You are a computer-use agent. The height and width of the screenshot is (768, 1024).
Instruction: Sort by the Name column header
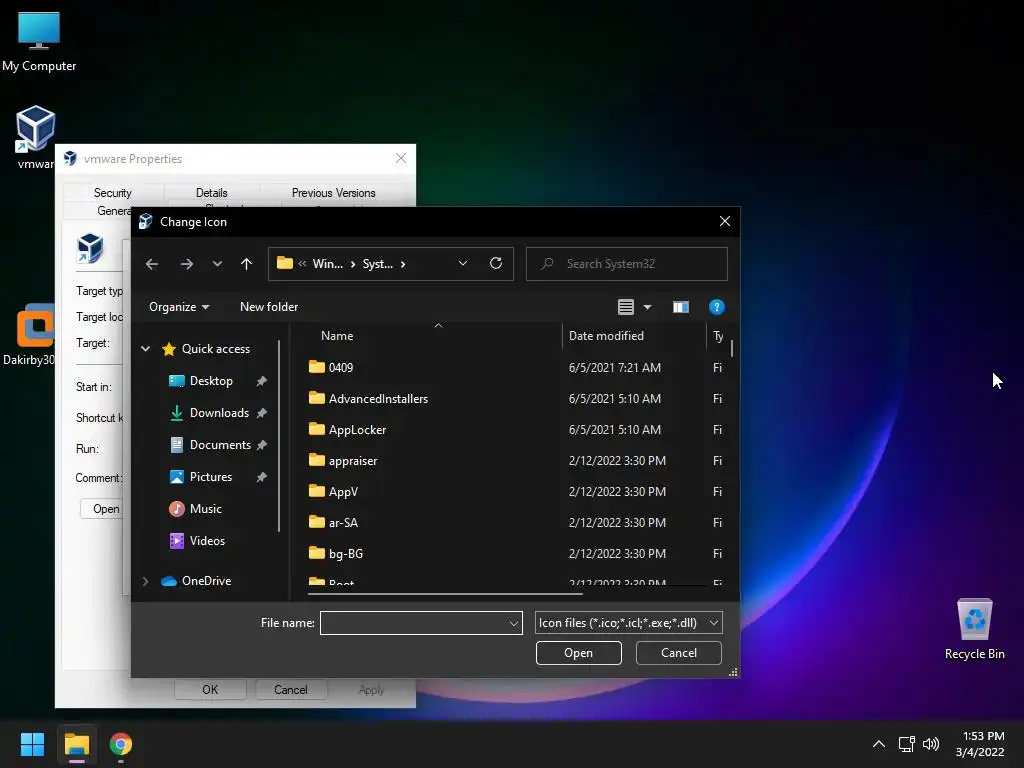(337, 336)
